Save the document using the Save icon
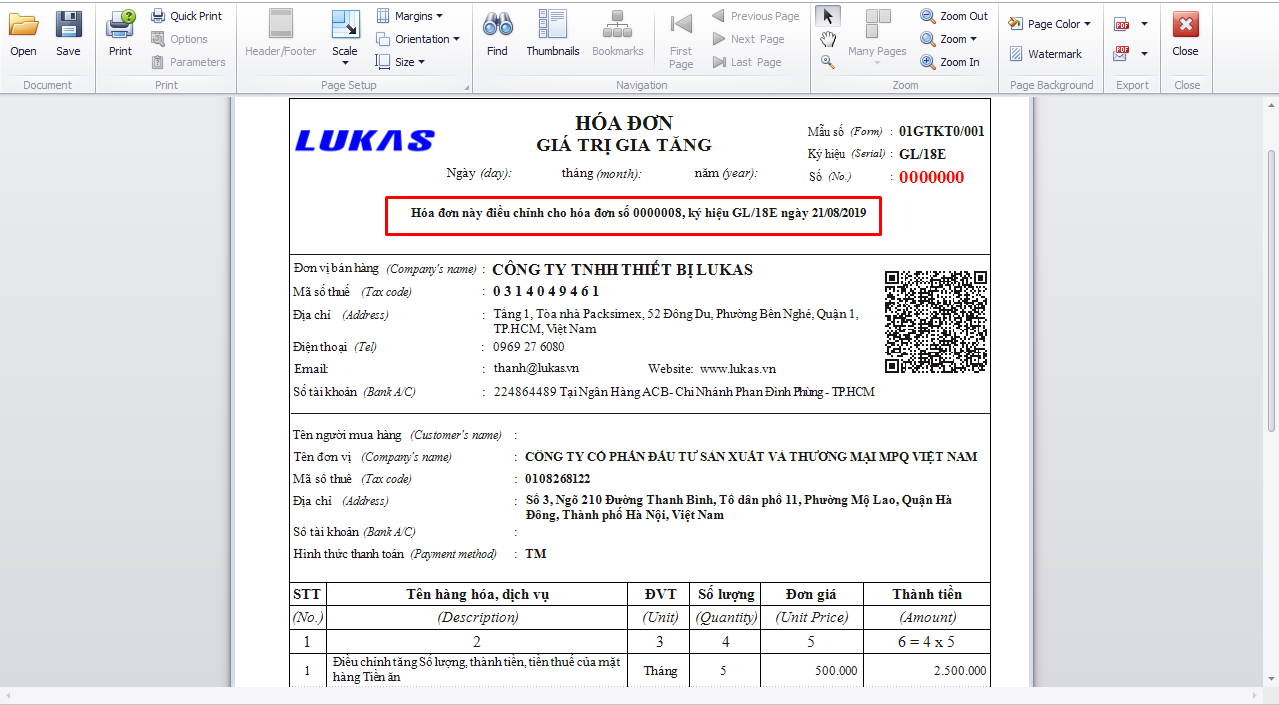Viewport: 1279px width, 705px height. click(68, 35)
